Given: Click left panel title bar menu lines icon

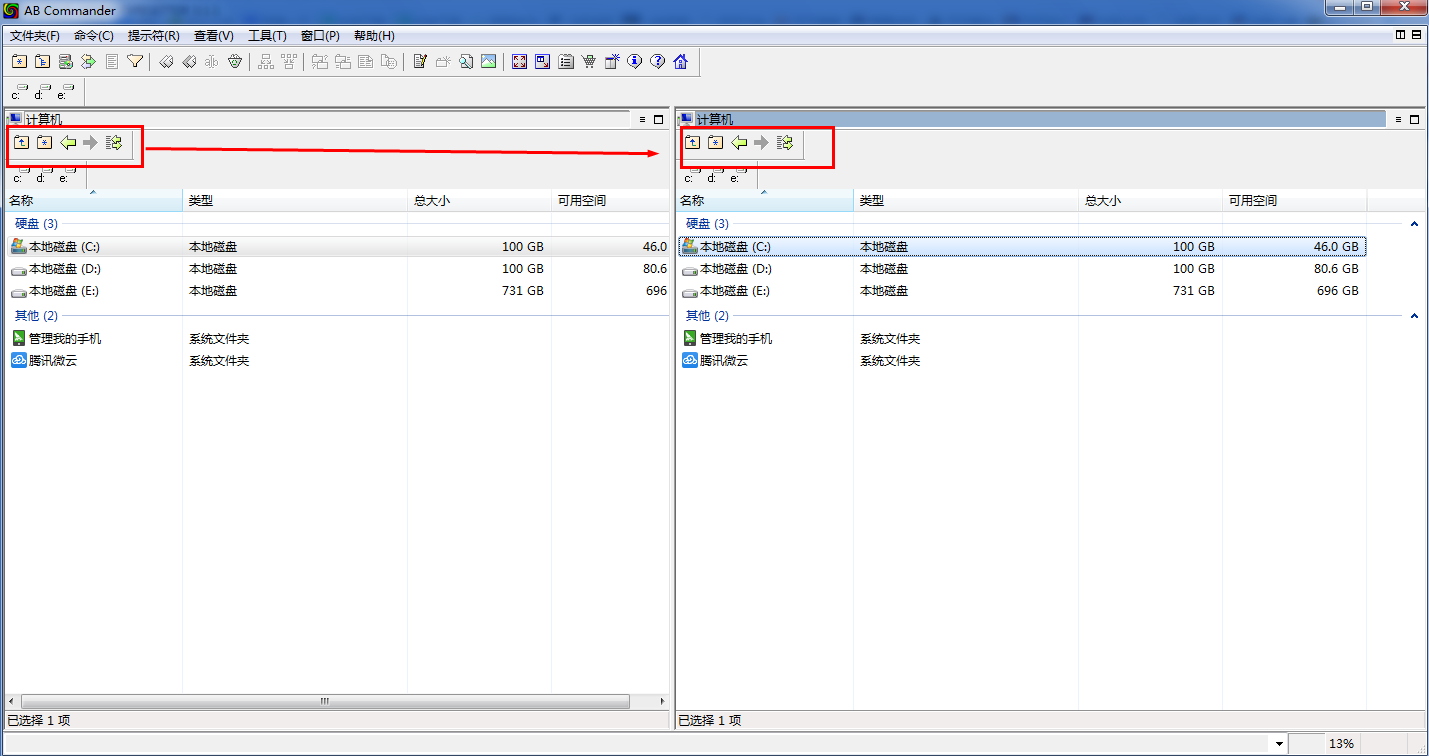Looking at the screenshot, I should click(642, 119).
